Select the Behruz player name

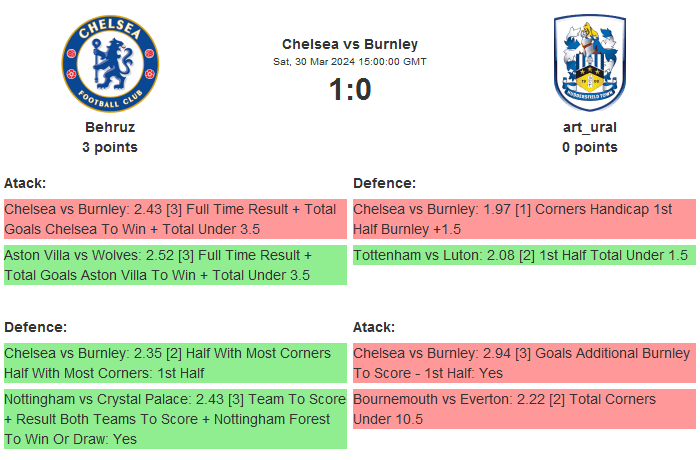(110, 127)
